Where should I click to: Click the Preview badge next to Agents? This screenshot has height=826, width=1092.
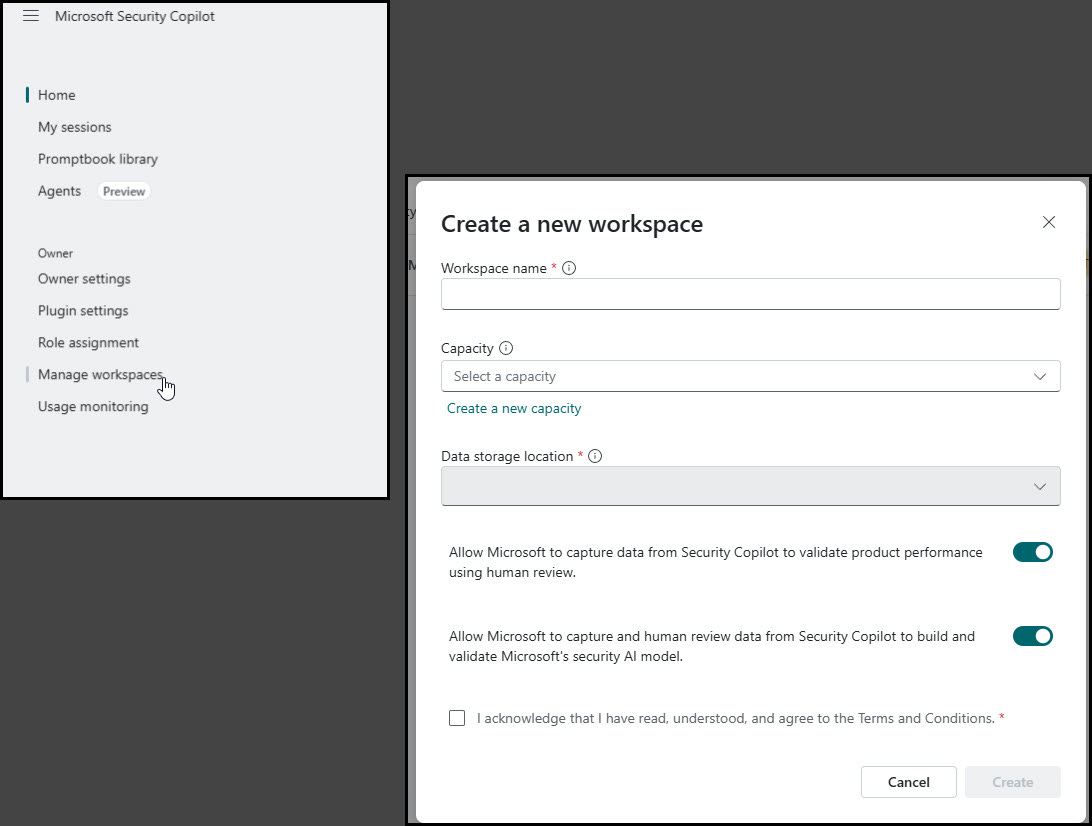[x=124, y=192]
